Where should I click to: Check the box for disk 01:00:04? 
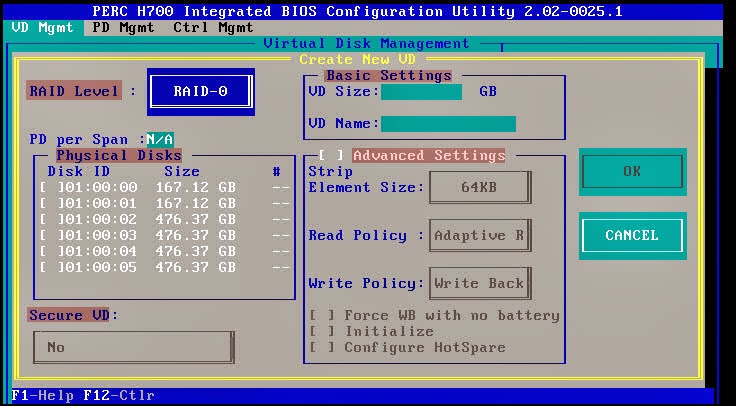click(51, 252)
